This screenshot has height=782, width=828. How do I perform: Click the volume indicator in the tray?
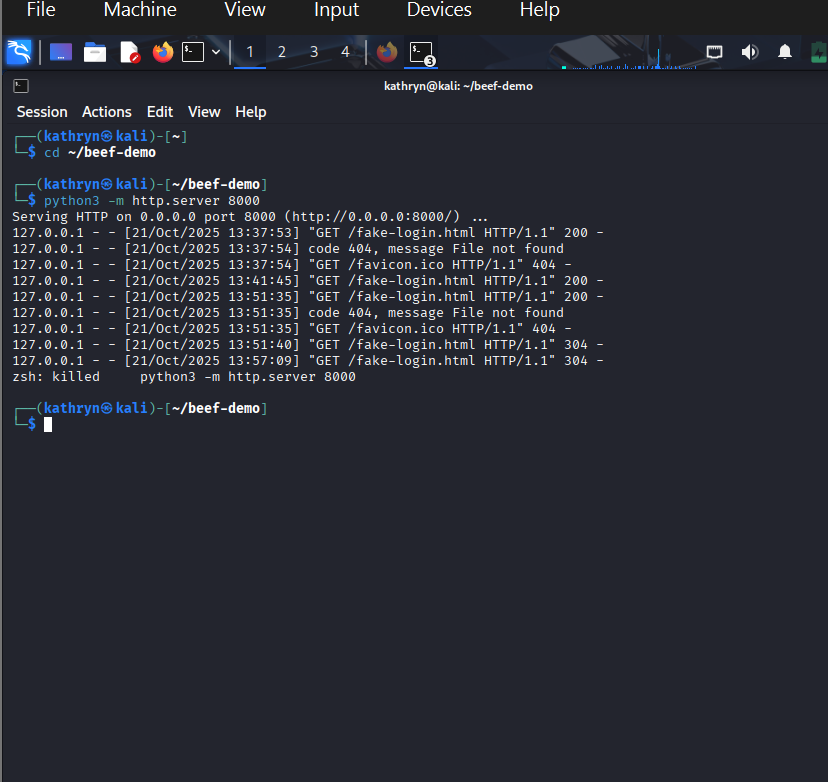pos(750,51)
